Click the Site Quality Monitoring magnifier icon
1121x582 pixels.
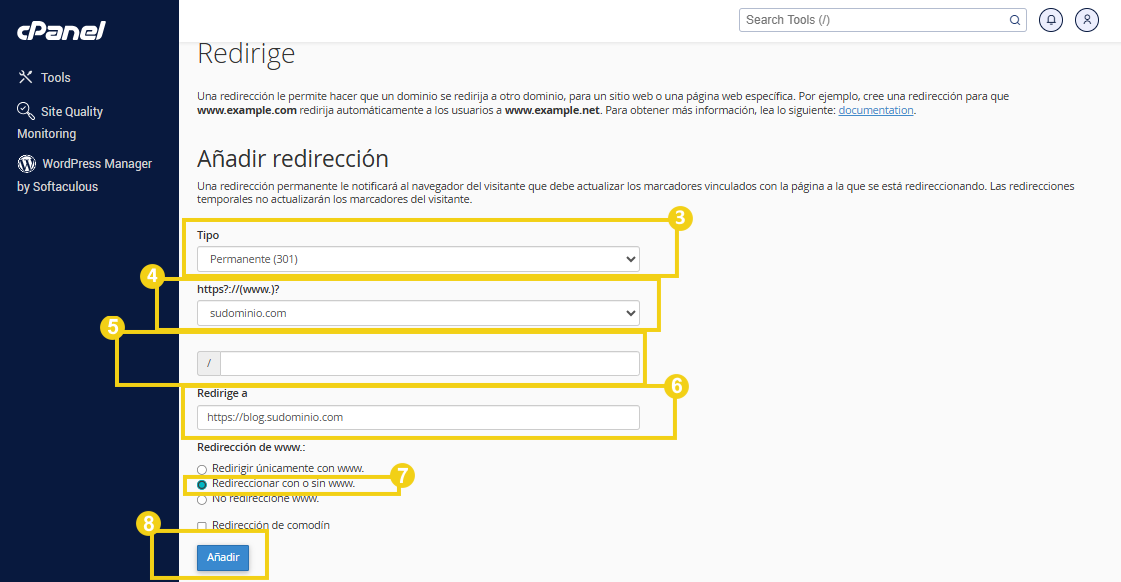26,111
